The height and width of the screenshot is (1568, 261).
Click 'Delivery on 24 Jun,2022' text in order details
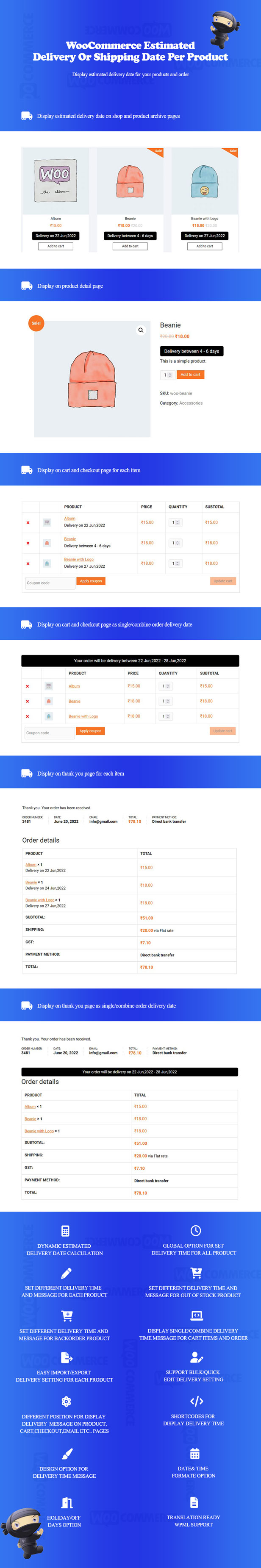coord(46,888)
